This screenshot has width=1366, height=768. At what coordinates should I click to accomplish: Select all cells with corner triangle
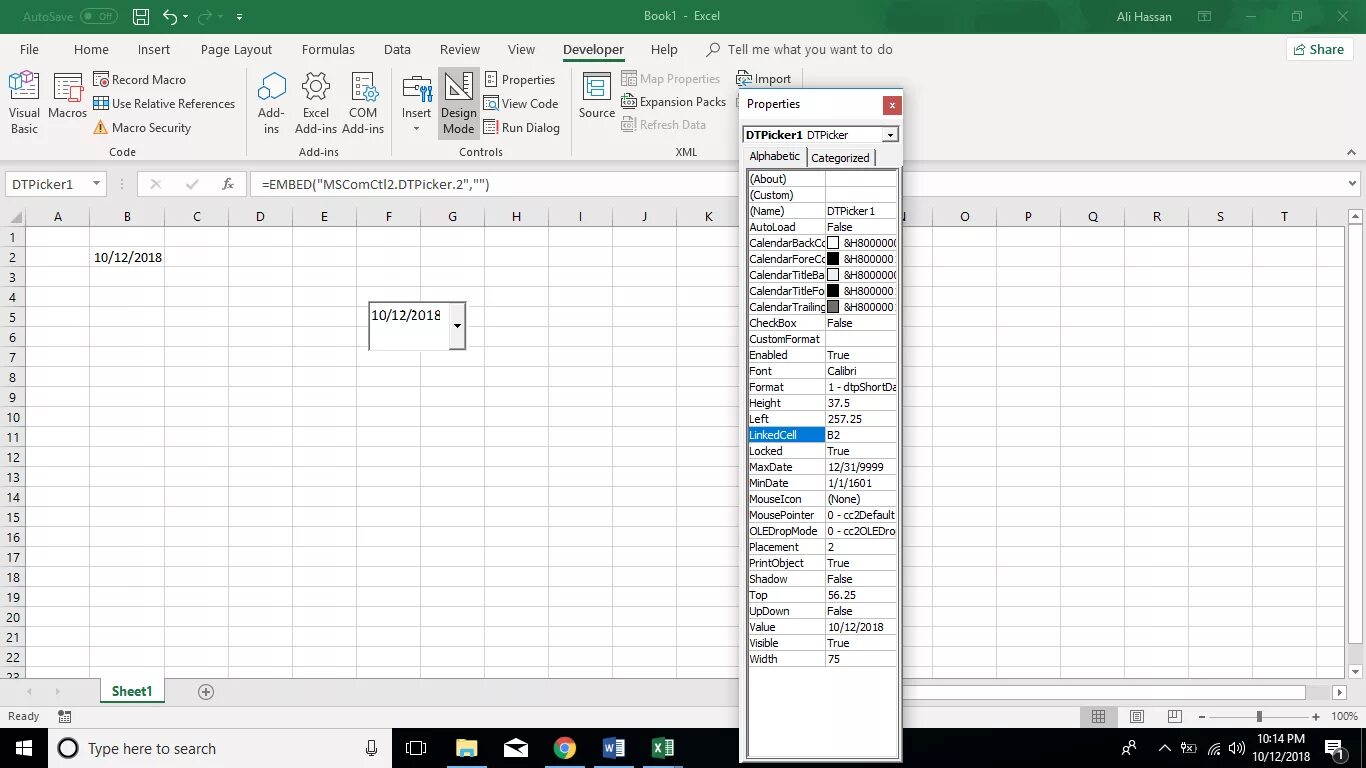click(x=14, y=217)
